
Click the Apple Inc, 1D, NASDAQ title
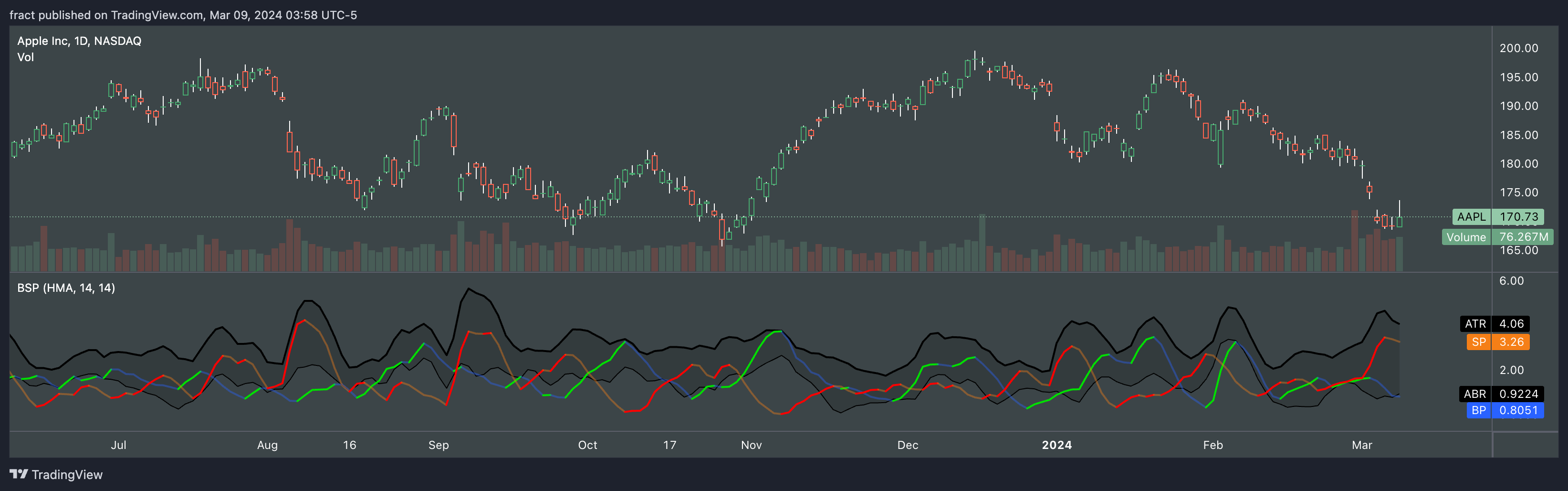[x=79, y=41]
